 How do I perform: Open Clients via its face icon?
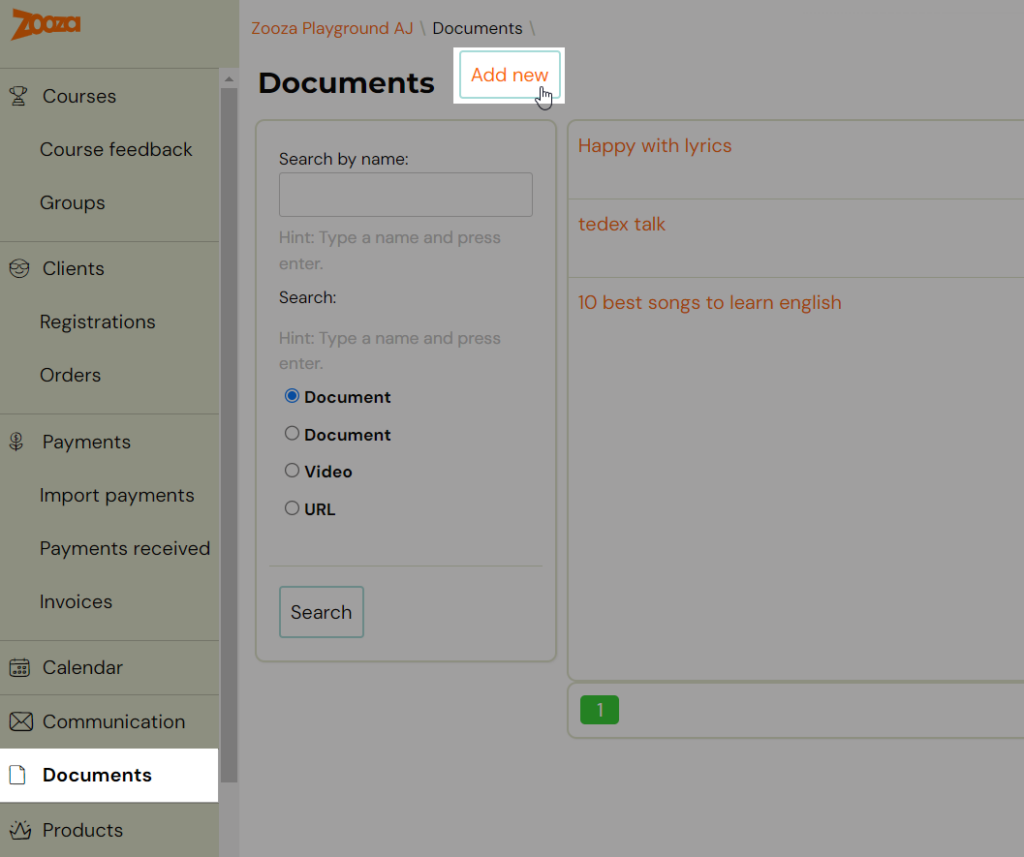pyautogui.click(x=19, y=268)
